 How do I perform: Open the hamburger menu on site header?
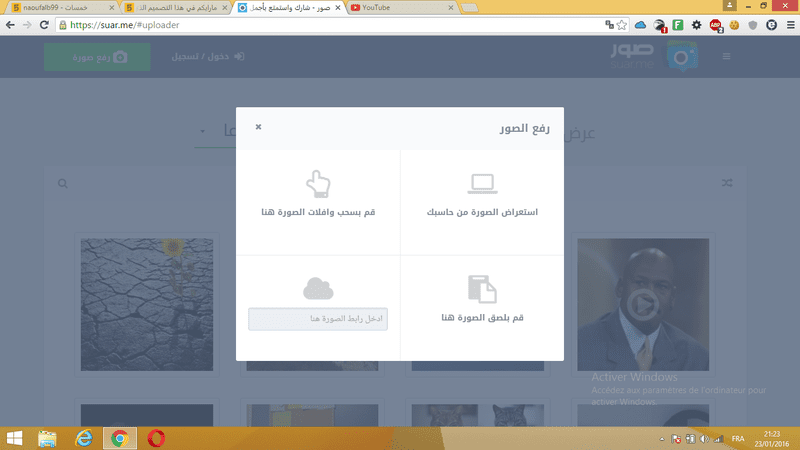[727, 57]
